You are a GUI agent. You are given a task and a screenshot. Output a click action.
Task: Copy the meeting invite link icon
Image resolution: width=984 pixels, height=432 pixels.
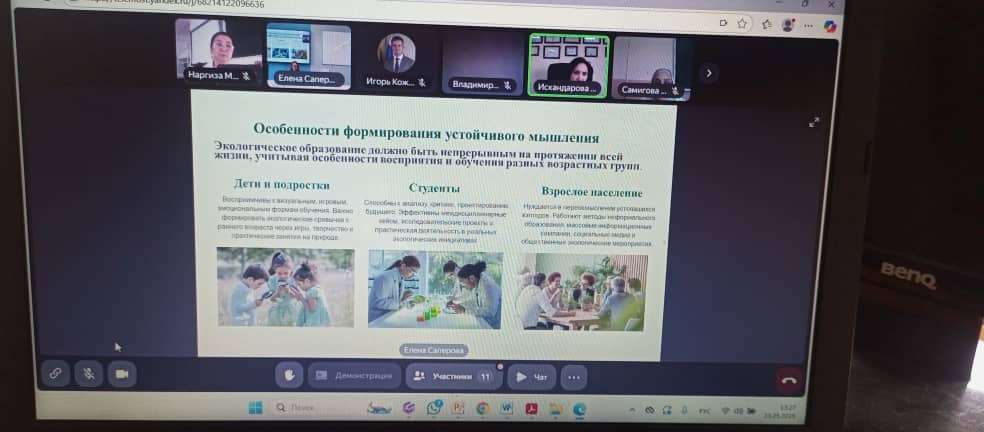(x=55, y=373)
